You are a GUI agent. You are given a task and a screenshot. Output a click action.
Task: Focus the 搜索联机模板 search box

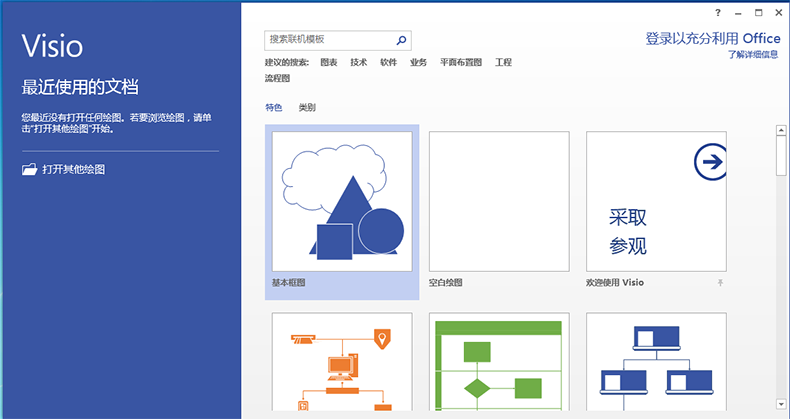[x=338, y=40]
